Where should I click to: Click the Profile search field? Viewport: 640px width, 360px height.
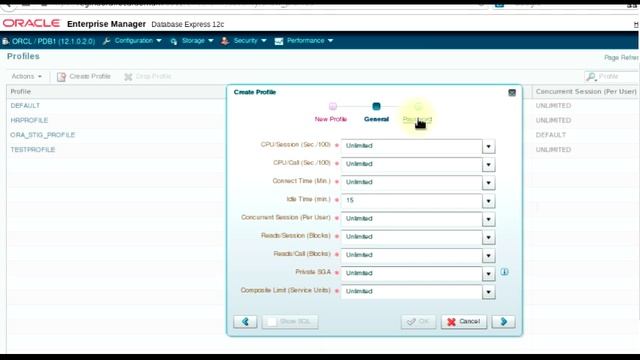click(618, 76)
